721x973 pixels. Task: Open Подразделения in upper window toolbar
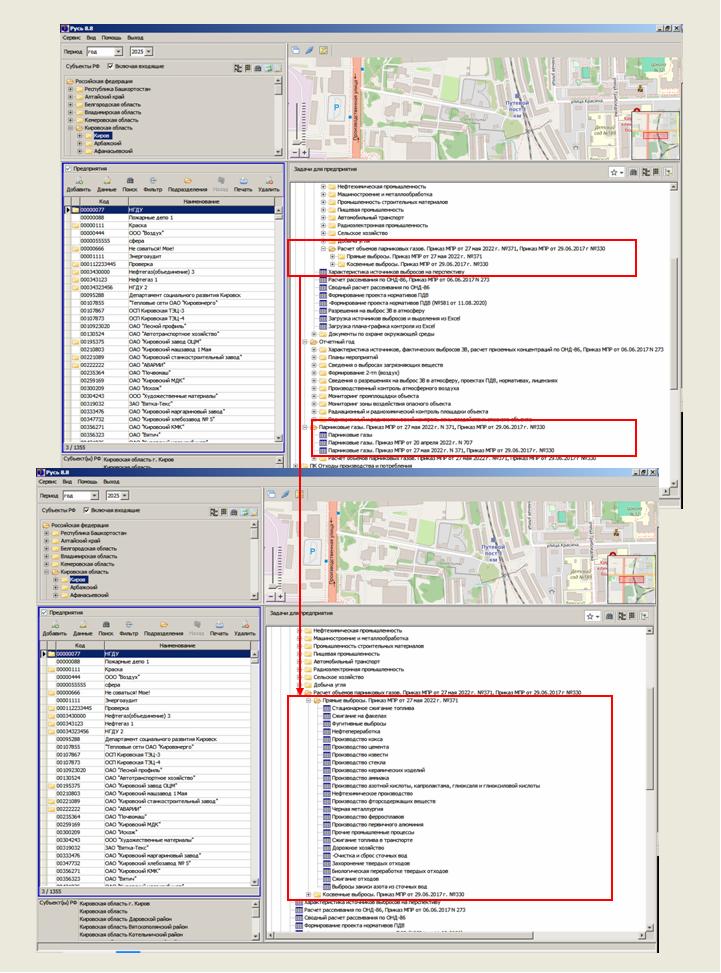[x=187, y=182]
